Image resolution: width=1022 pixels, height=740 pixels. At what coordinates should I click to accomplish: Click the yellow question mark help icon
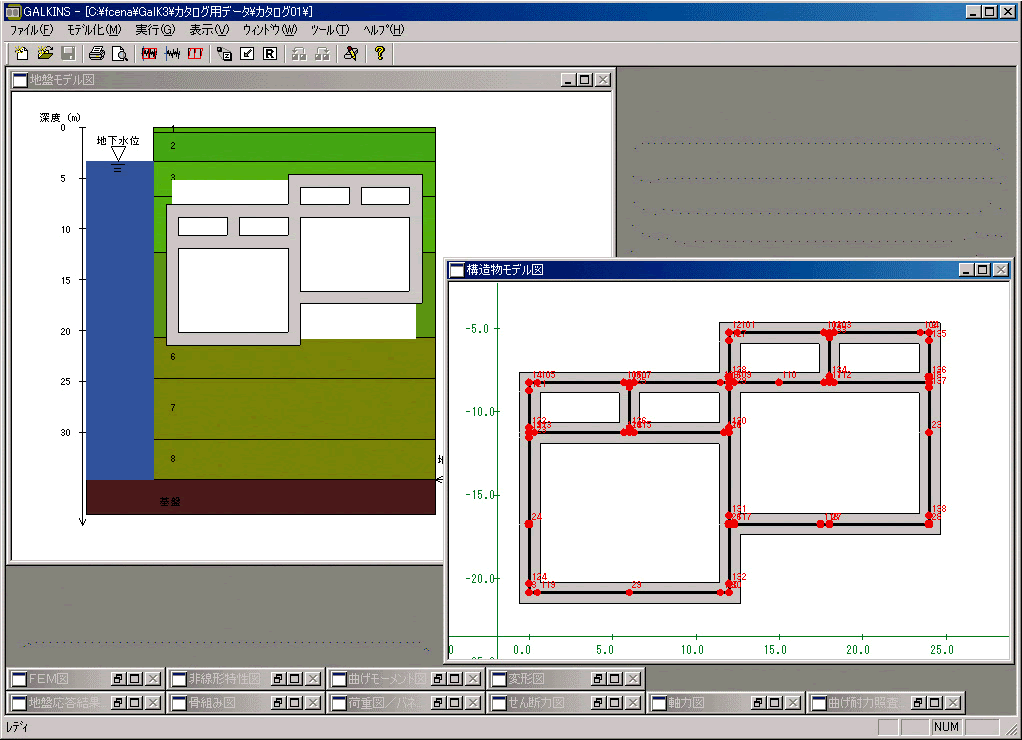(380, 53)
